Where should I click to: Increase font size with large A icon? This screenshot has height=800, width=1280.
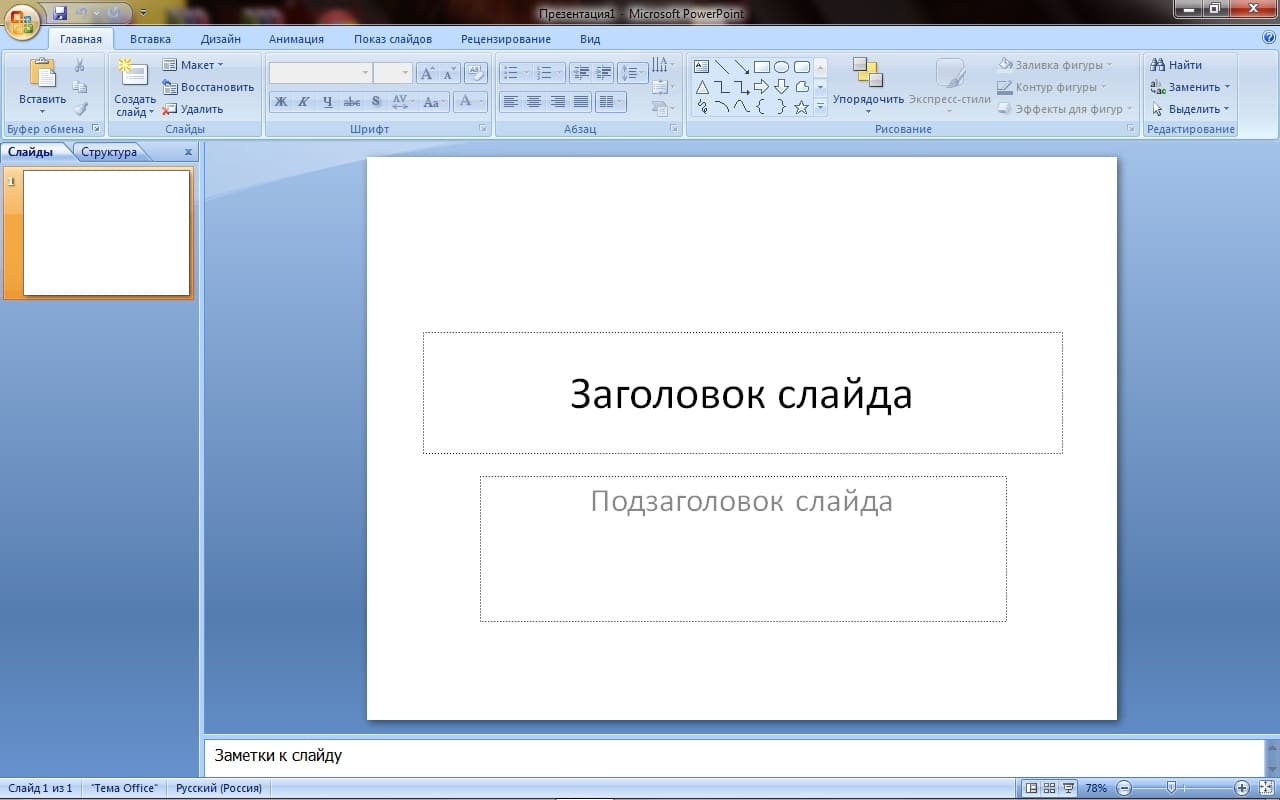pos(427,73)
